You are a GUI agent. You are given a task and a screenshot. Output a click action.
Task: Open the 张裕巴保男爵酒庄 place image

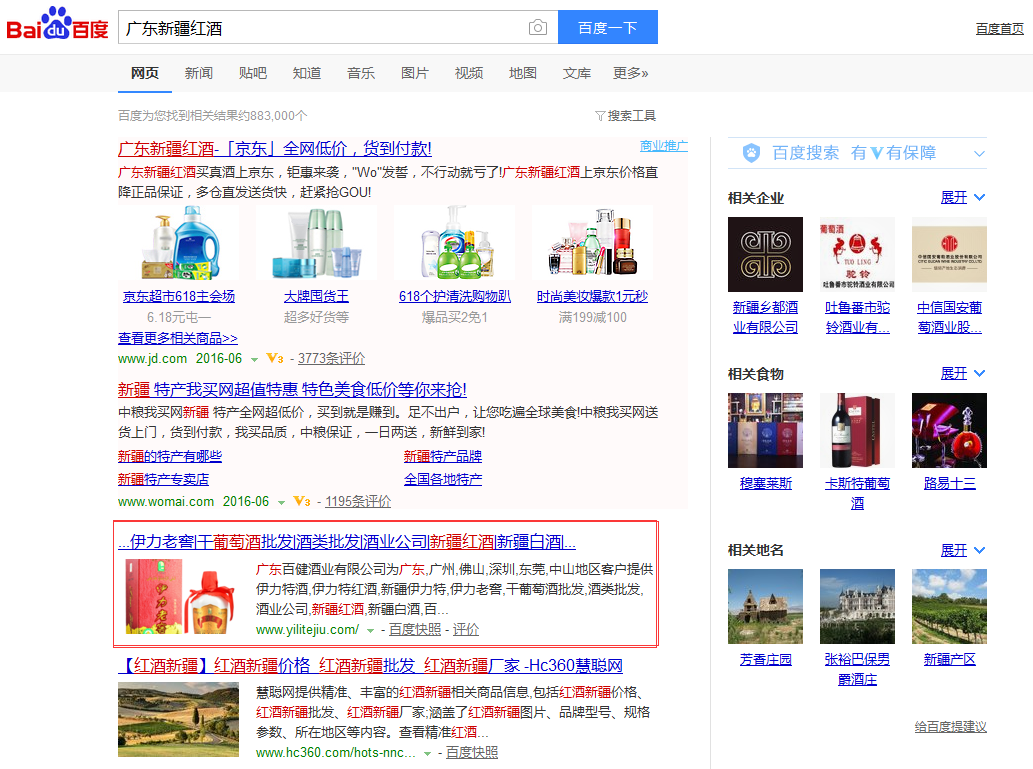[857, 606]
